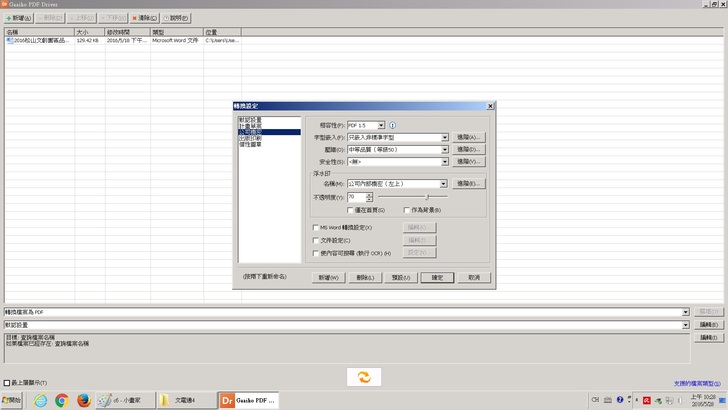The width and height of the screenshot is (728, 410).
Task: Click the 支援的檔案類型 link
Action: pos(698,382)
